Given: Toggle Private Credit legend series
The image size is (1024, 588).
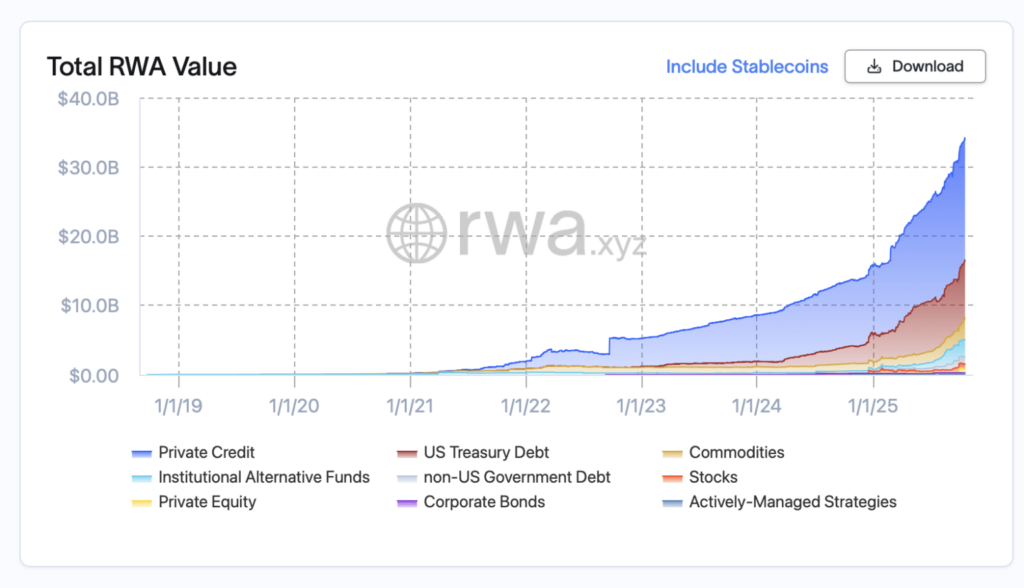Looking at the screenshot, I should point(206,452).
